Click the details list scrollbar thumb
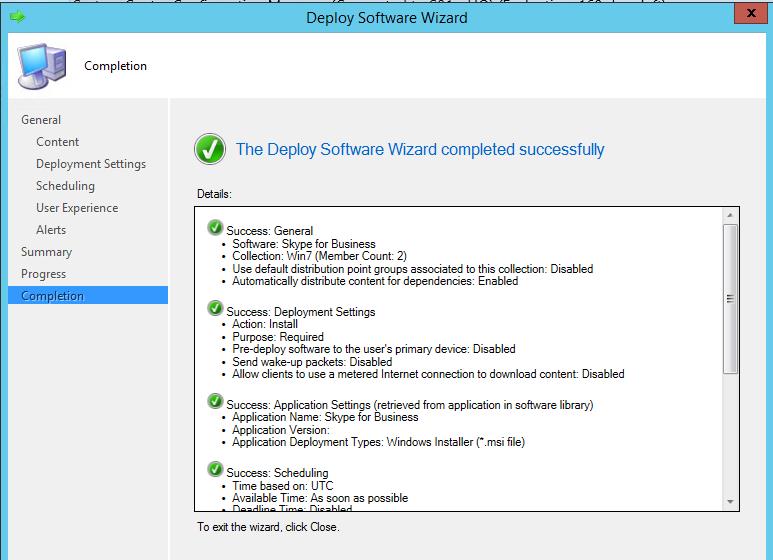The height and width of the screenshot is (560, 773). pos(730,300)
